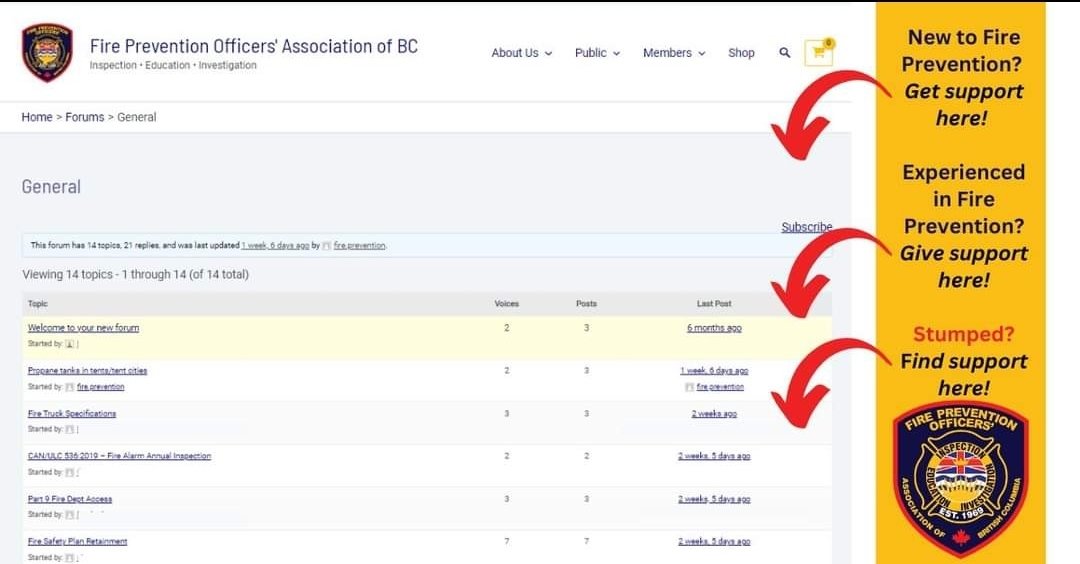Click last post time in Fire Safety Plan row

(x=714, y=541)
